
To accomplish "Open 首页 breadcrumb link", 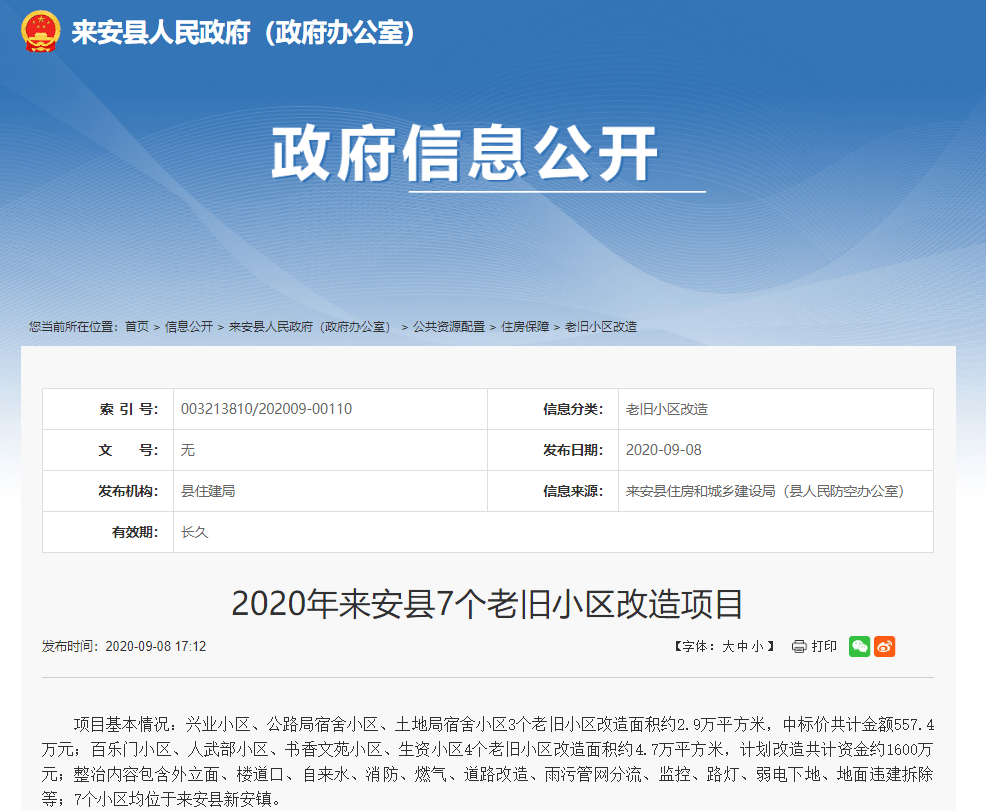I will (137, 327).
